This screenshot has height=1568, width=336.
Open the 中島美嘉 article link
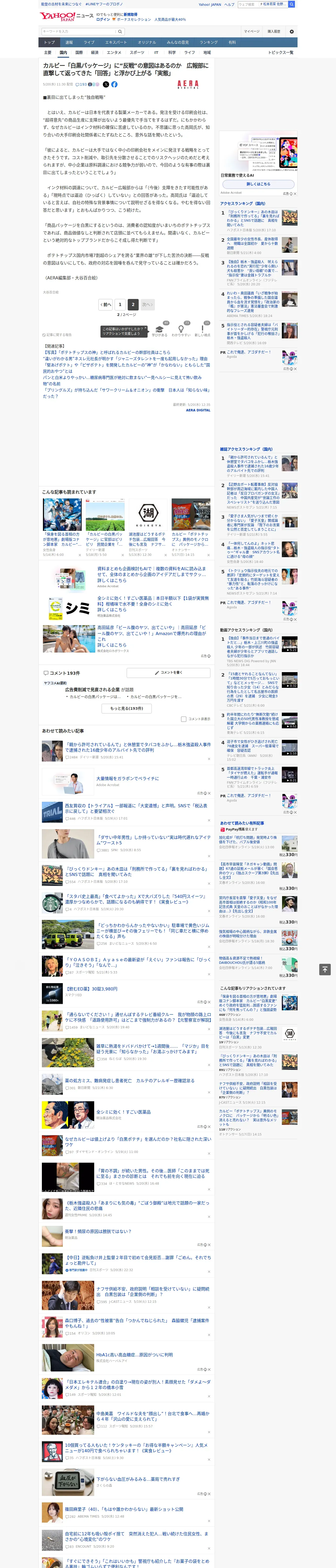coord(153,1416)
